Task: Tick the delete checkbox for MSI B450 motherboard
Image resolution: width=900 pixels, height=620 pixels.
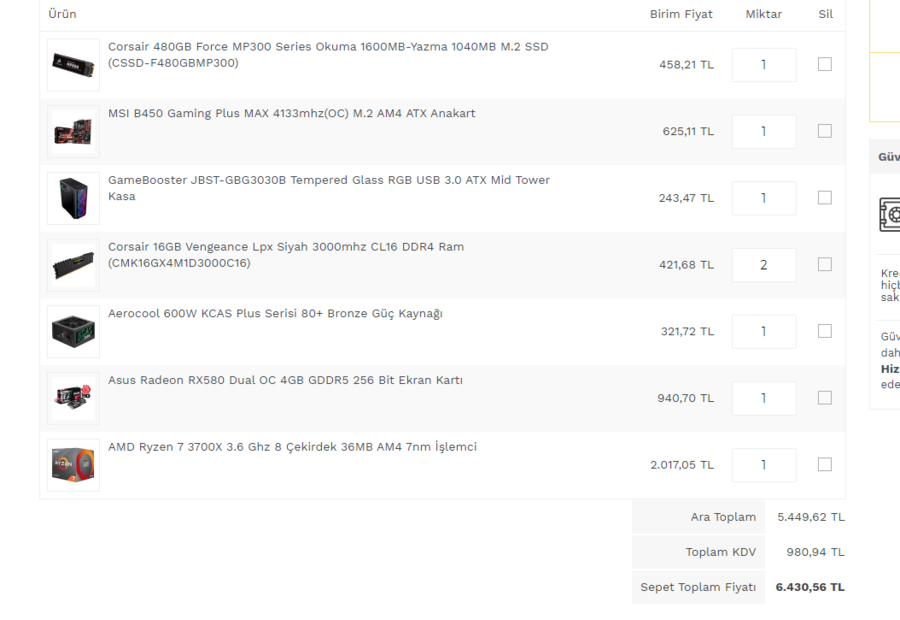Action: (x=824, y=131)
